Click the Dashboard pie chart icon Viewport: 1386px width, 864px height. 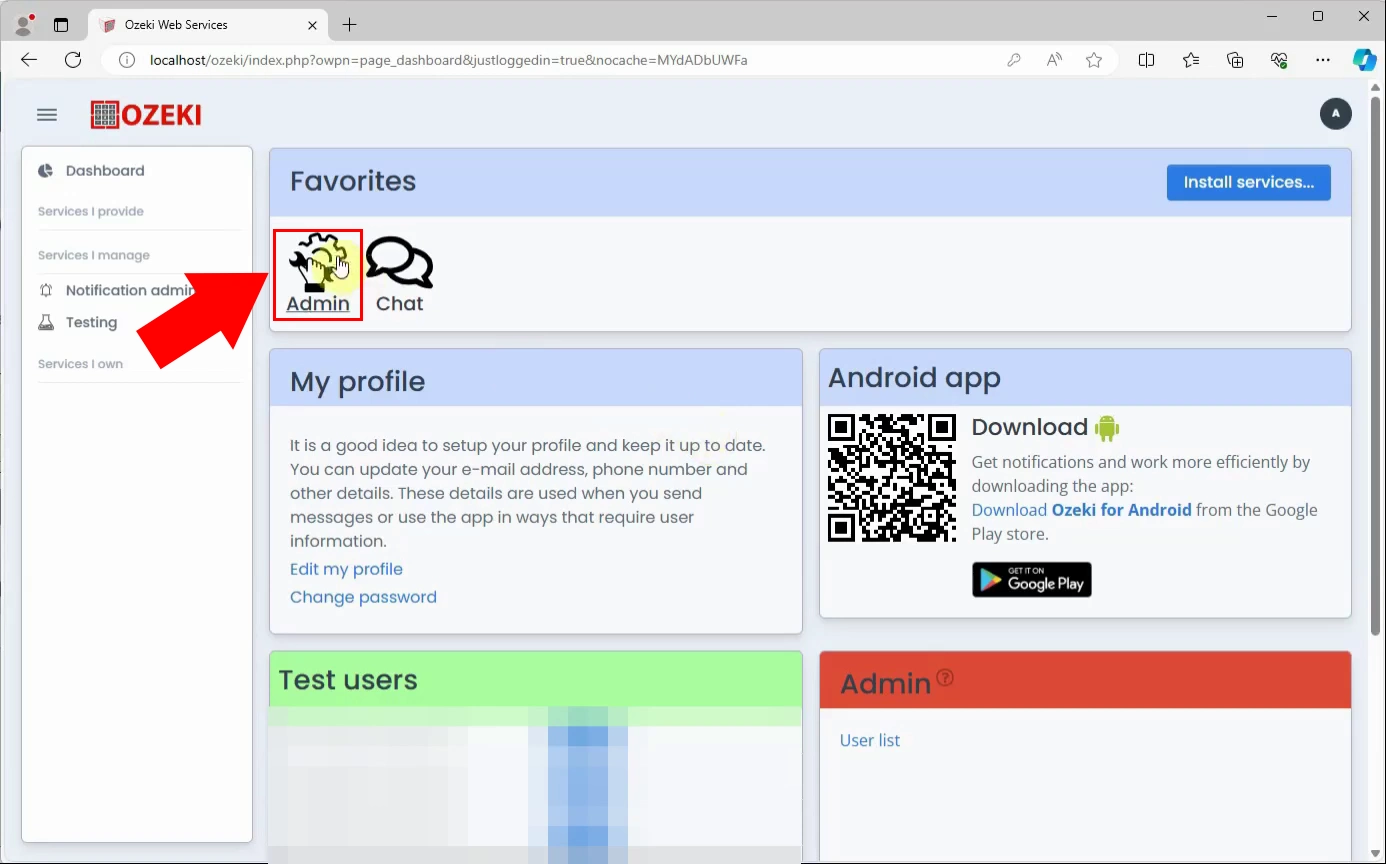(x=45, y=171)
